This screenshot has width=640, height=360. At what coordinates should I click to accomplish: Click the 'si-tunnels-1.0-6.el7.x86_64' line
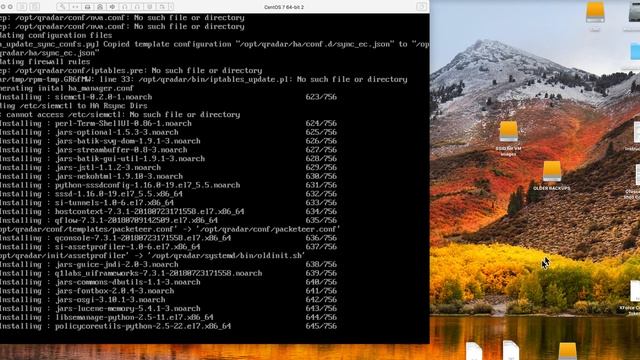pos(168,202)
